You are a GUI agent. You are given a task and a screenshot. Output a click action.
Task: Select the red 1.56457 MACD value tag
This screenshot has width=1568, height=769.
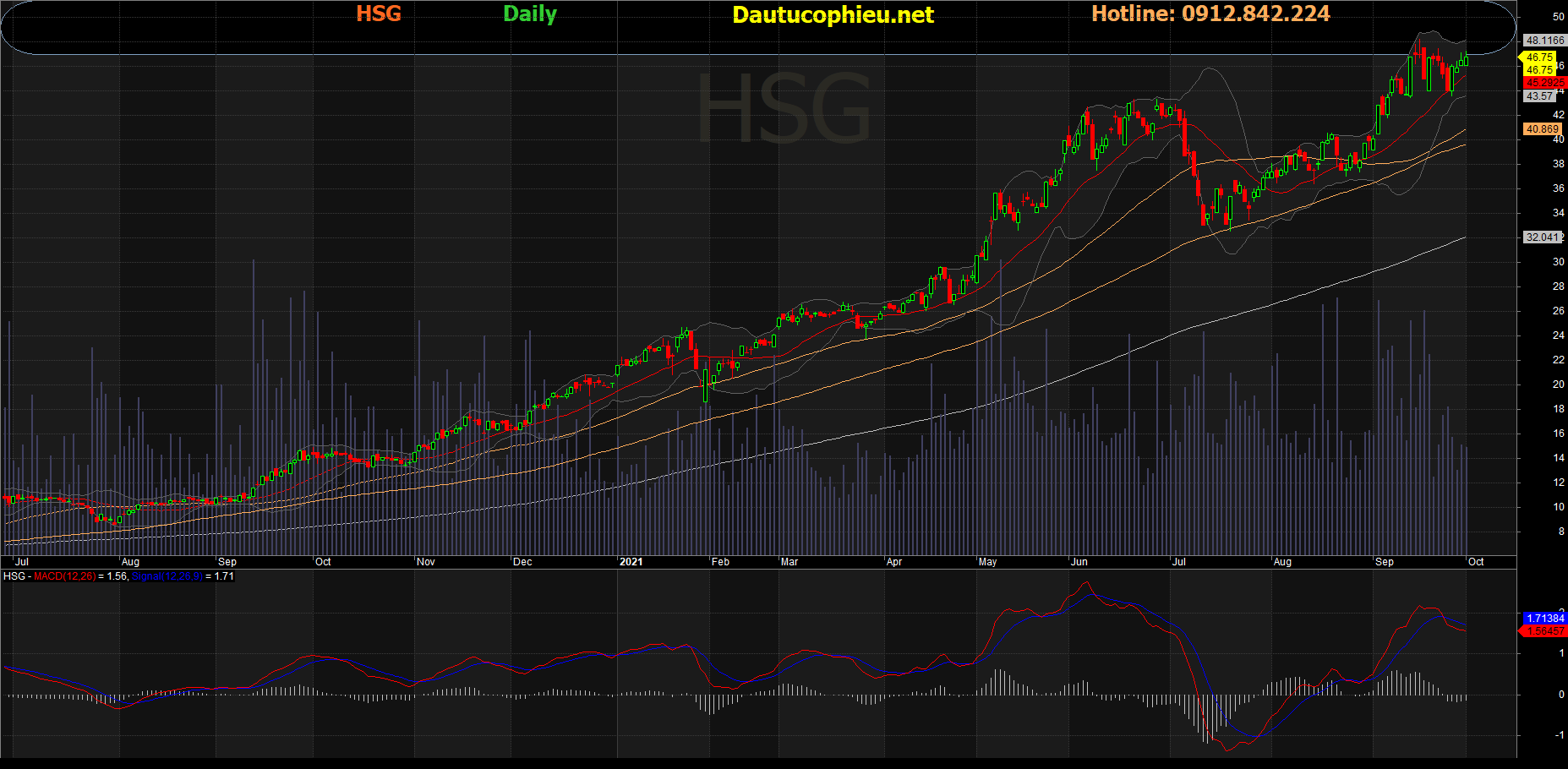click(1544, 631)
